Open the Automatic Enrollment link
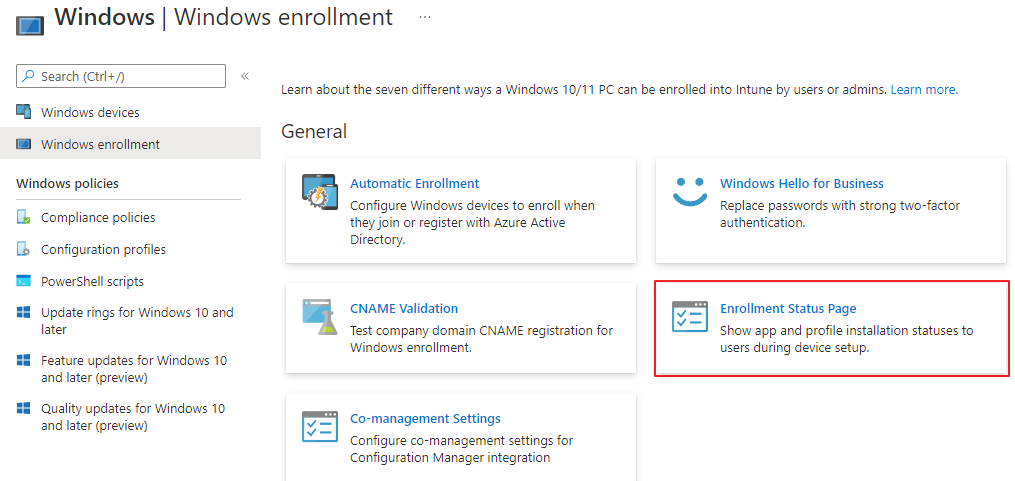 (414, 183)
